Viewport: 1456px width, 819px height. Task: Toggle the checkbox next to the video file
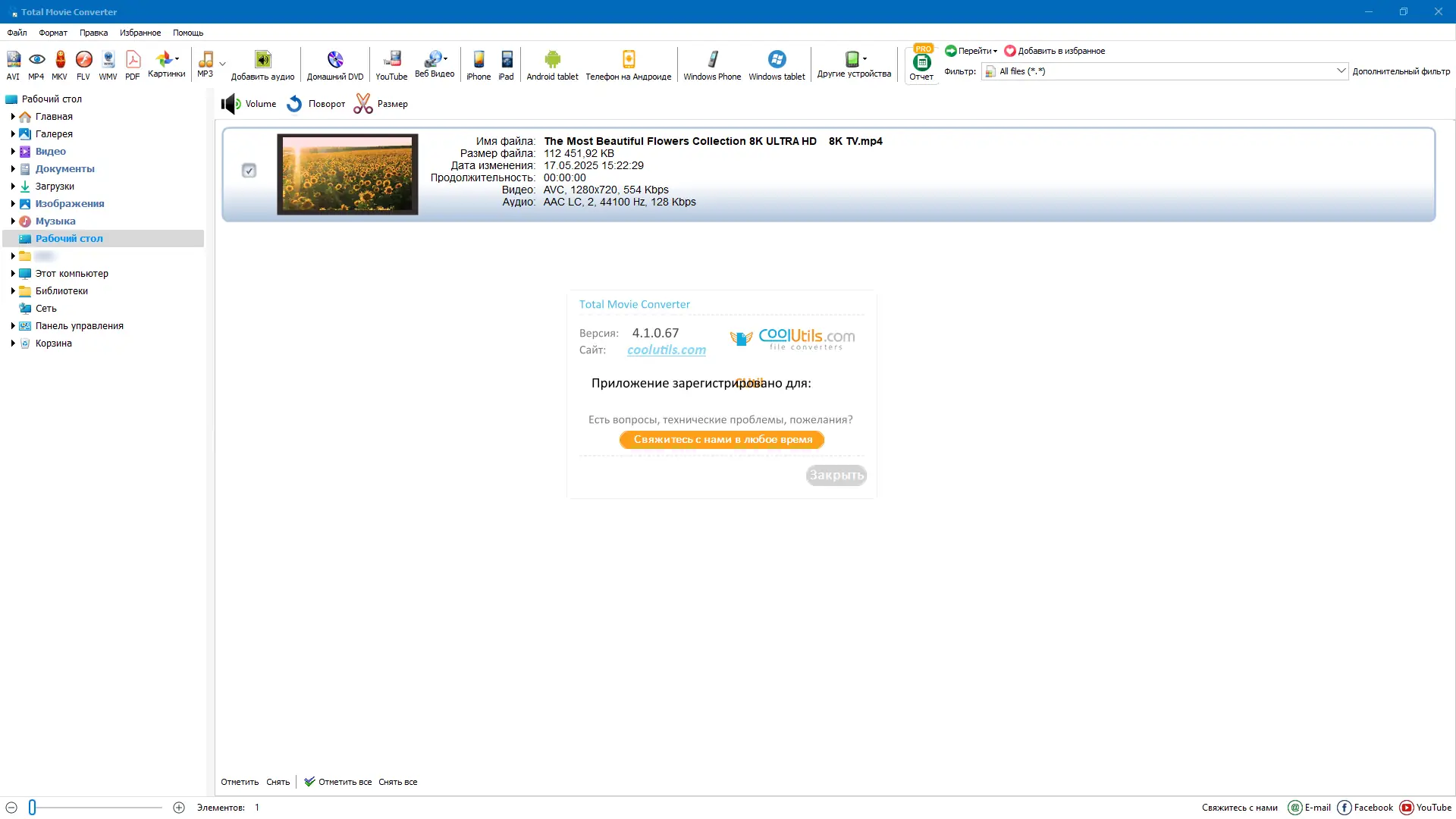(x=249, y=171)
